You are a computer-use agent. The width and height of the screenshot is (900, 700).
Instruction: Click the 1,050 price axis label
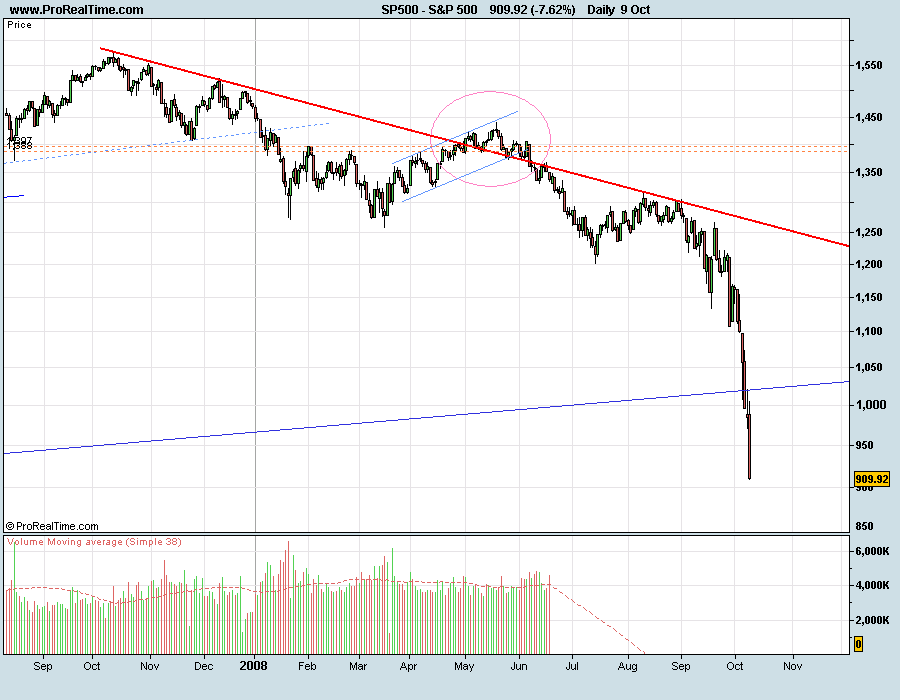868,367
